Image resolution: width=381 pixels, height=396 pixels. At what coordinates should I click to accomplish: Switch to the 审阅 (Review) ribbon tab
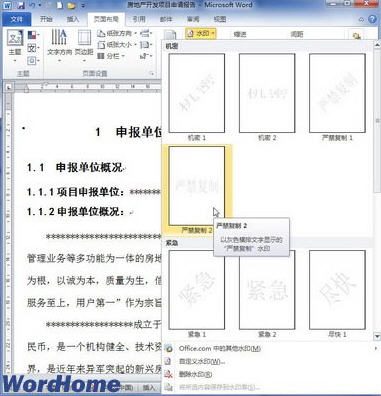click(193, 19)
